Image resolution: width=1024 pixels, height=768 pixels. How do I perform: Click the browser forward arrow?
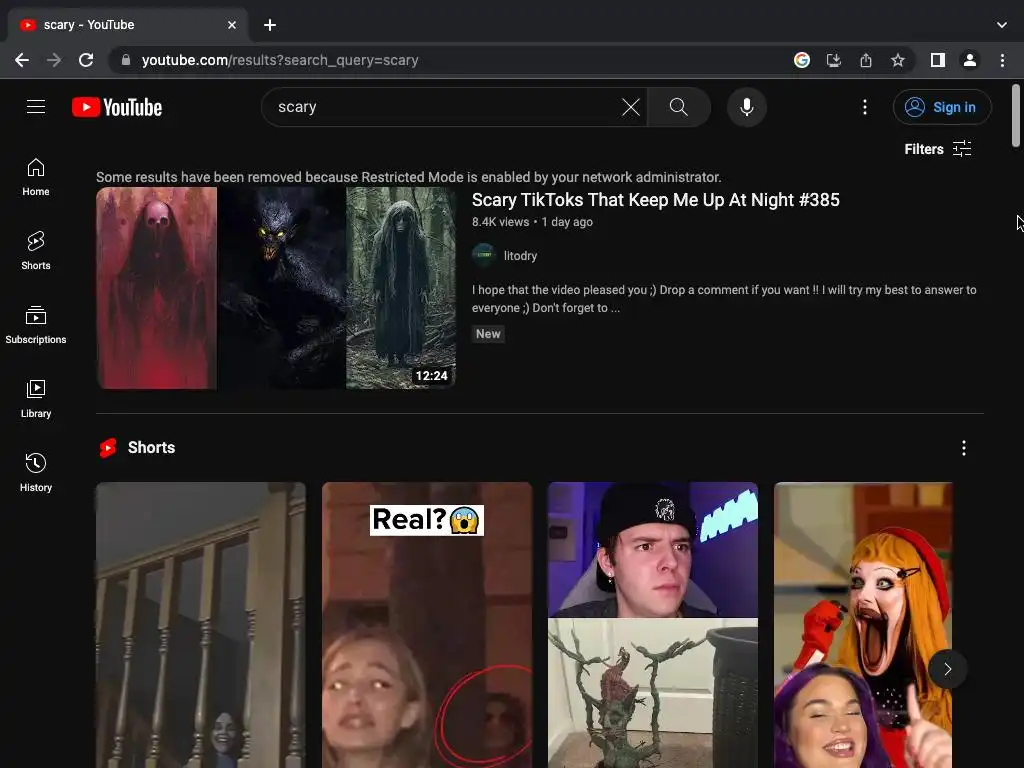coord(54,60)
